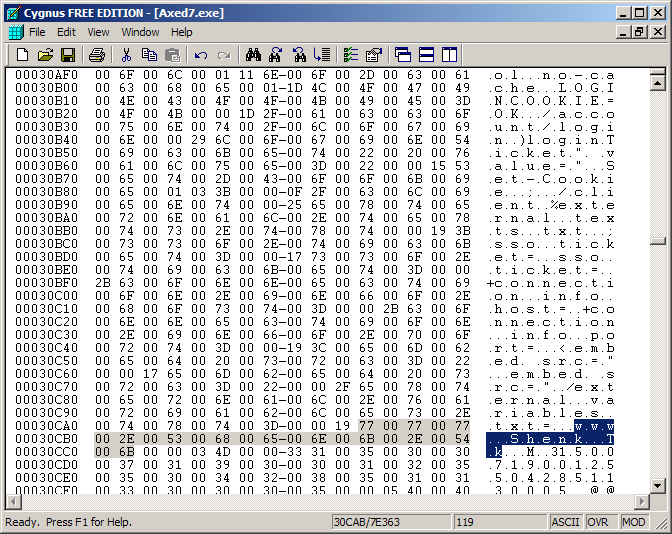
Task: Click the Redo arrow icon
Action: (x=224, y=55)
